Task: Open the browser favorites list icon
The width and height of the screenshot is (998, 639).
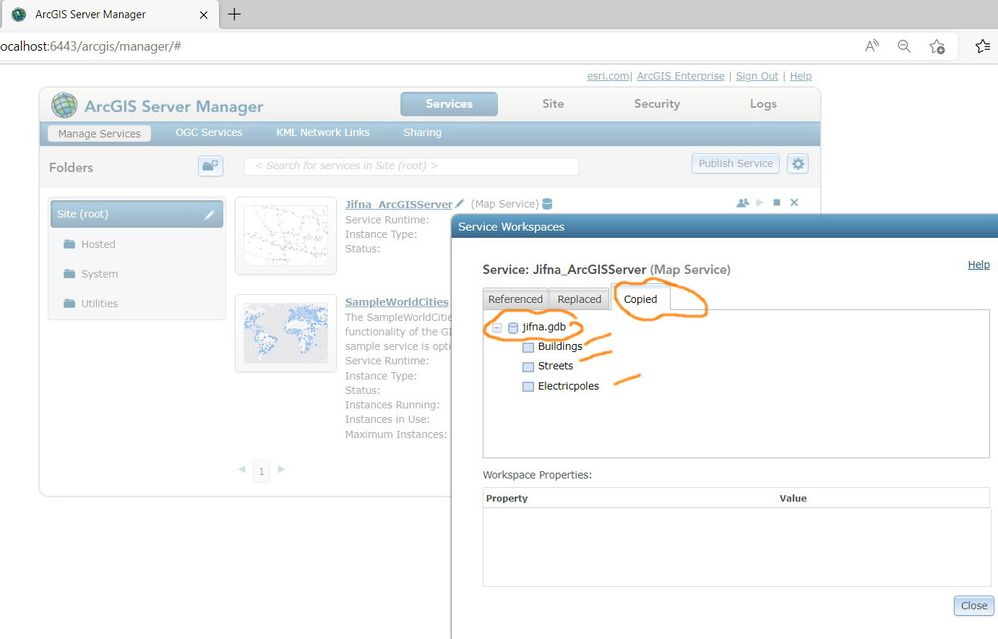Action: click(982, 46)
